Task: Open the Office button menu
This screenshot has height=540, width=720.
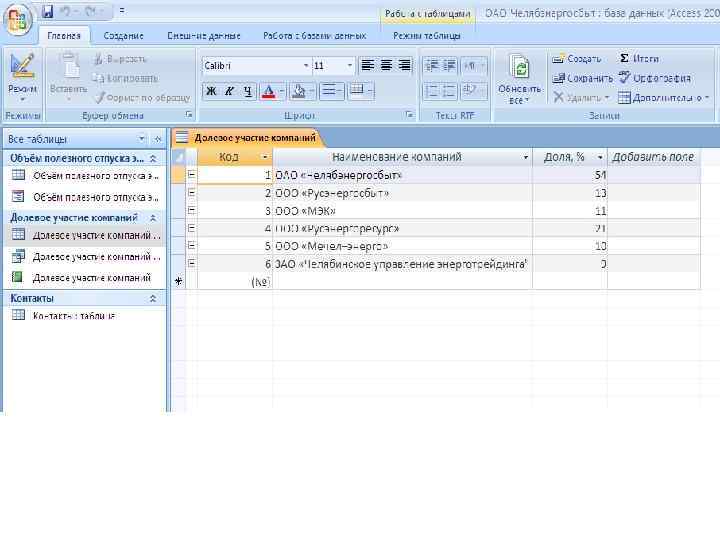Action: [17, 20]
